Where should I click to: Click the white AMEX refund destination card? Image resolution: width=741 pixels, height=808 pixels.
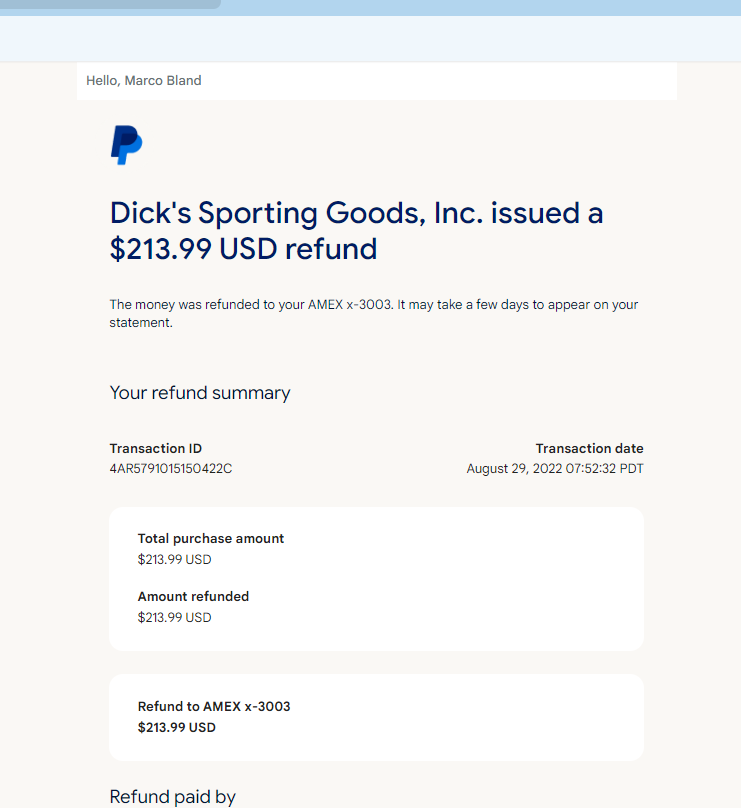[376, 717]
